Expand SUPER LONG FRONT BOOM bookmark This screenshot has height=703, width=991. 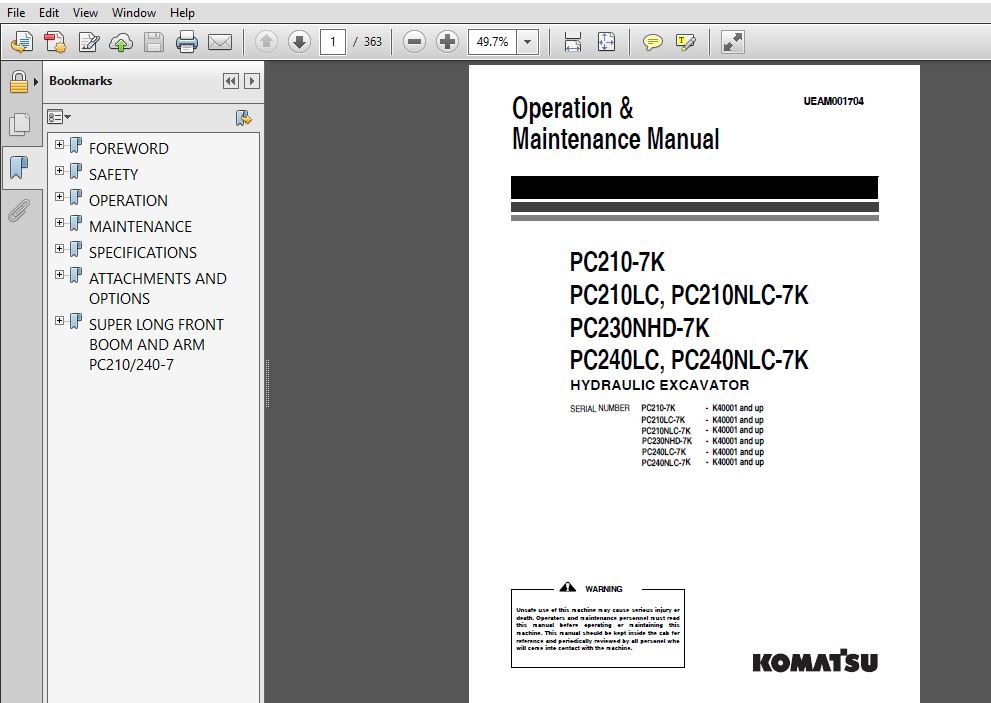tap(59, 321)
